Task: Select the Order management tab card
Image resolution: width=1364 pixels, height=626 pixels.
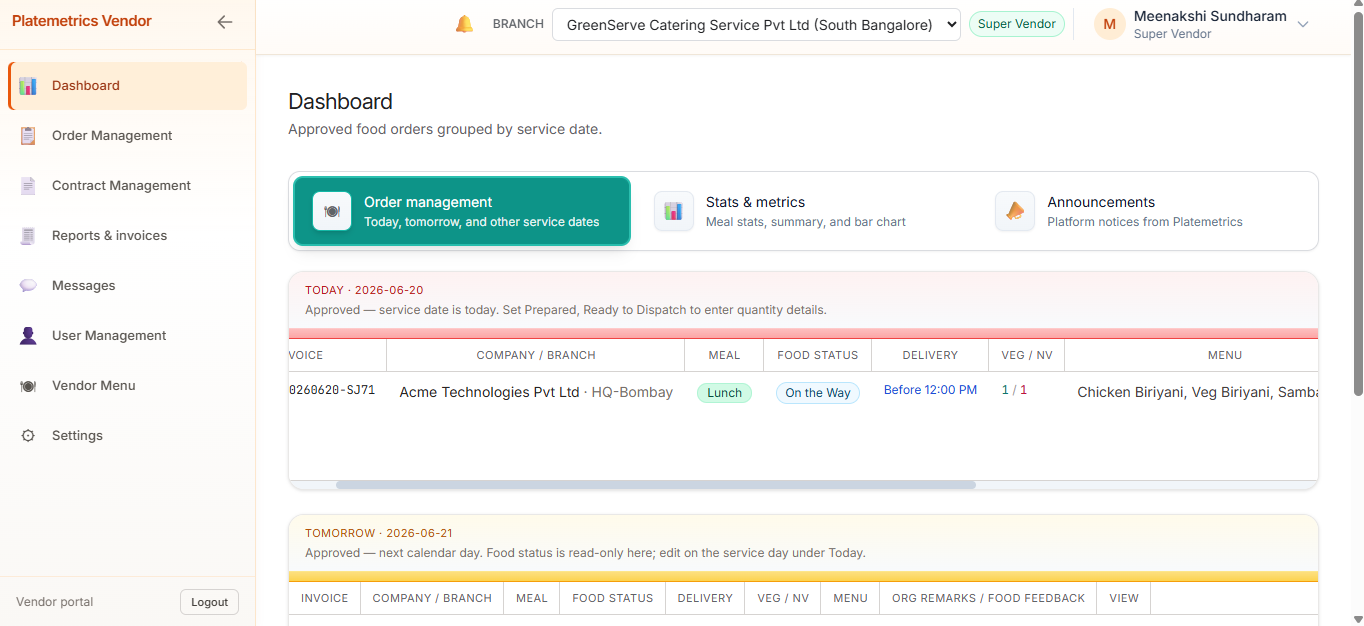Action: coord(462,211)
